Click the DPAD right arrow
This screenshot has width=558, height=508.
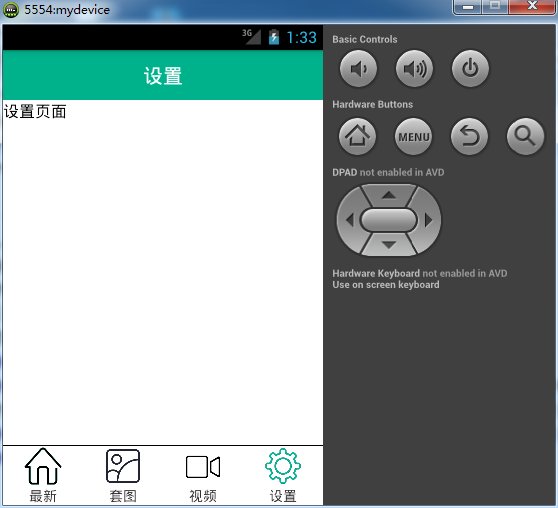[x=428, y=220]
